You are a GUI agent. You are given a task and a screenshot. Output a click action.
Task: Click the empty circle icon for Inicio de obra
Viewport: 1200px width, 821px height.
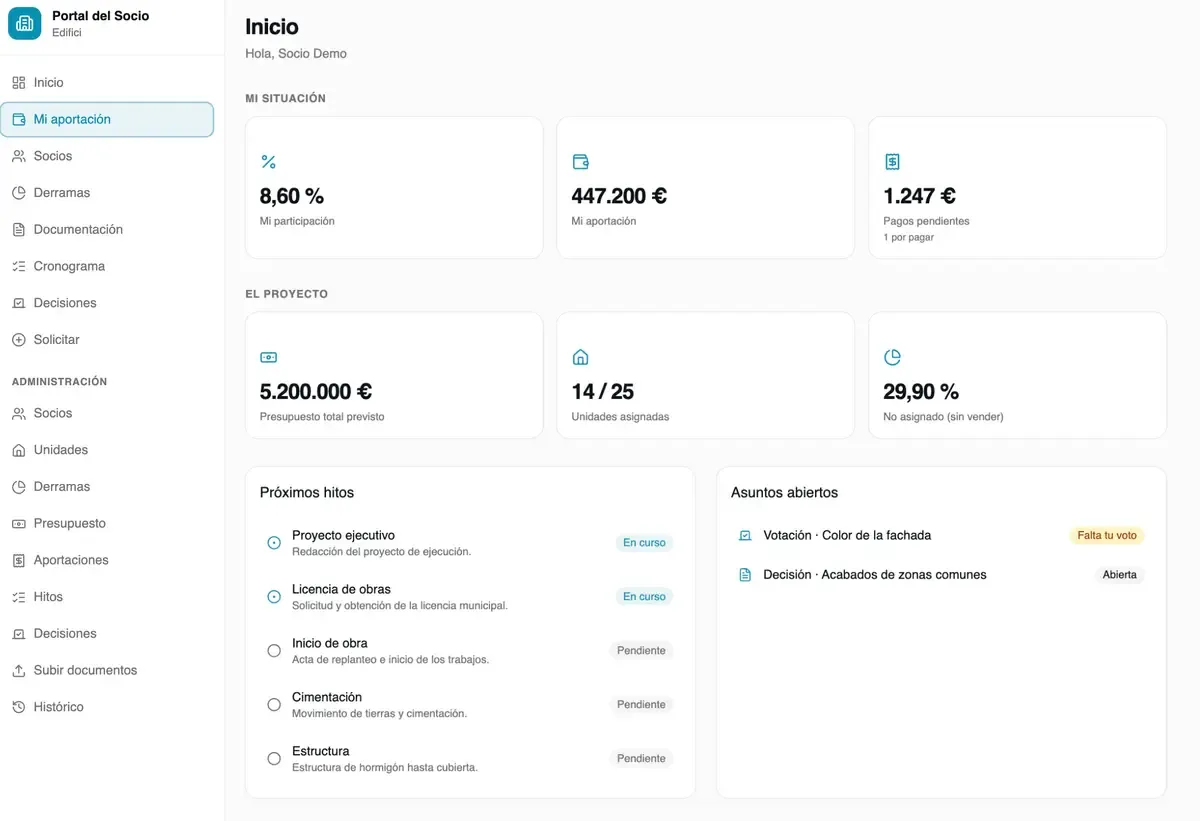point(274,651)
